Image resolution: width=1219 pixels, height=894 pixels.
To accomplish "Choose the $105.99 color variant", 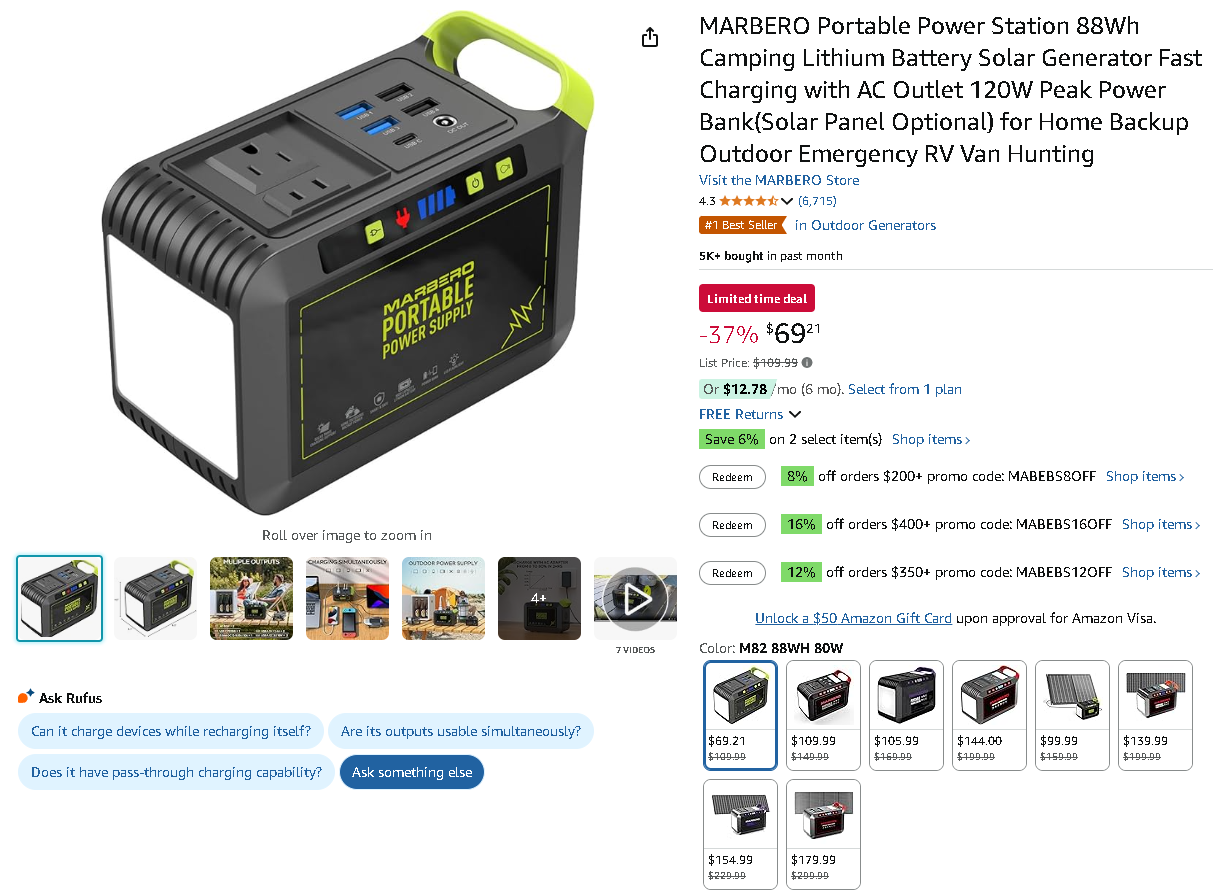I will (907, 715).
